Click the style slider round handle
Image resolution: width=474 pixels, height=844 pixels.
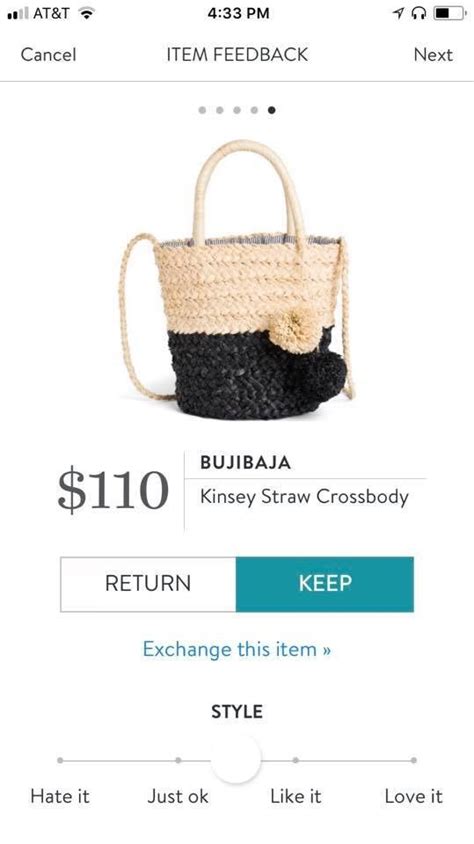click(236, 759)
